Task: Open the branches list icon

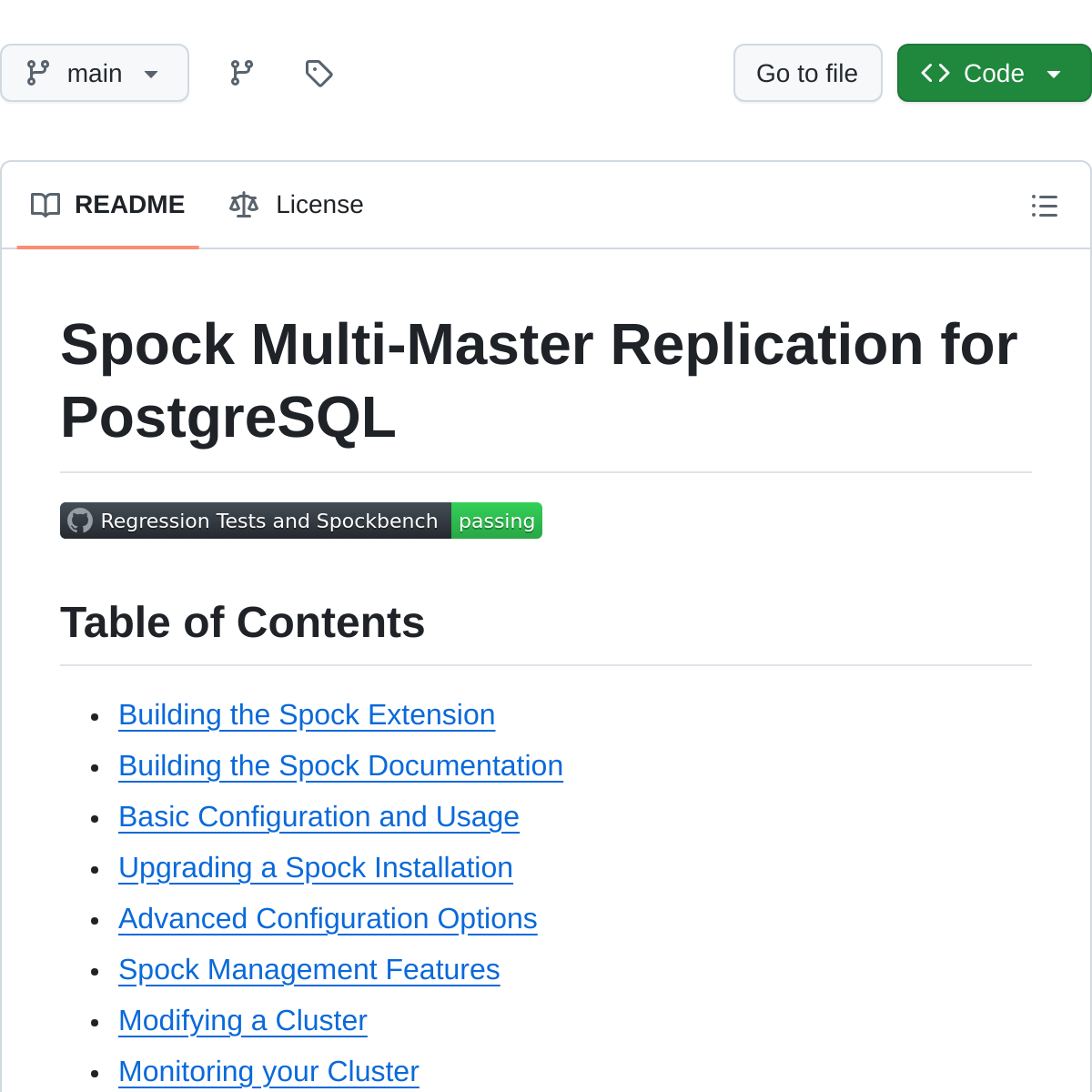Action: [242, 73]
